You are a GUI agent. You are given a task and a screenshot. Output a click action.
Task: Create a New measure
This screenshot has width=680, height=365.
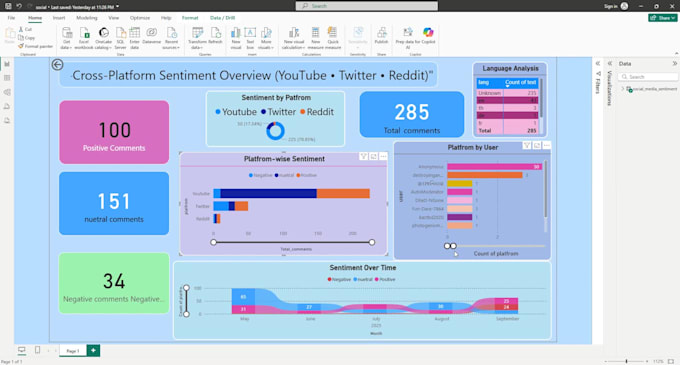coord(315,38)
